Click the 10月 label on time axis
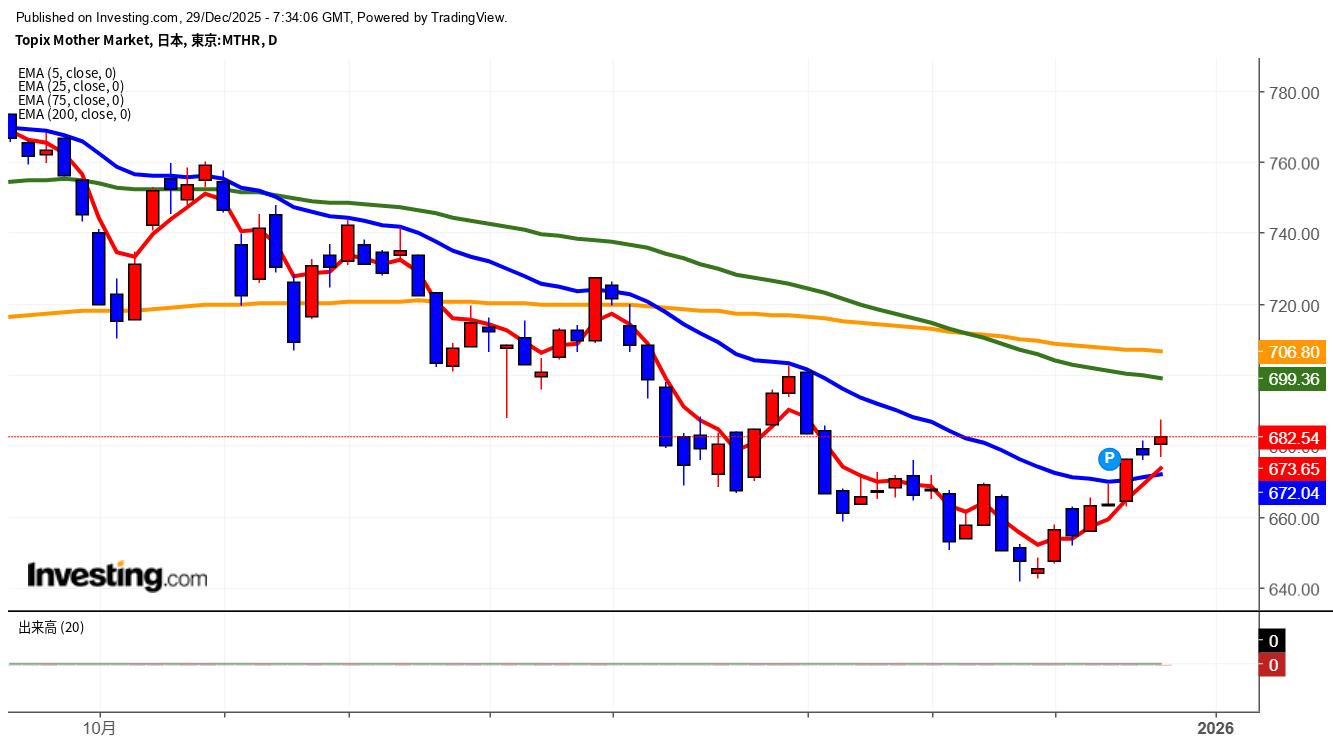1333x745 pixels. 101,728
